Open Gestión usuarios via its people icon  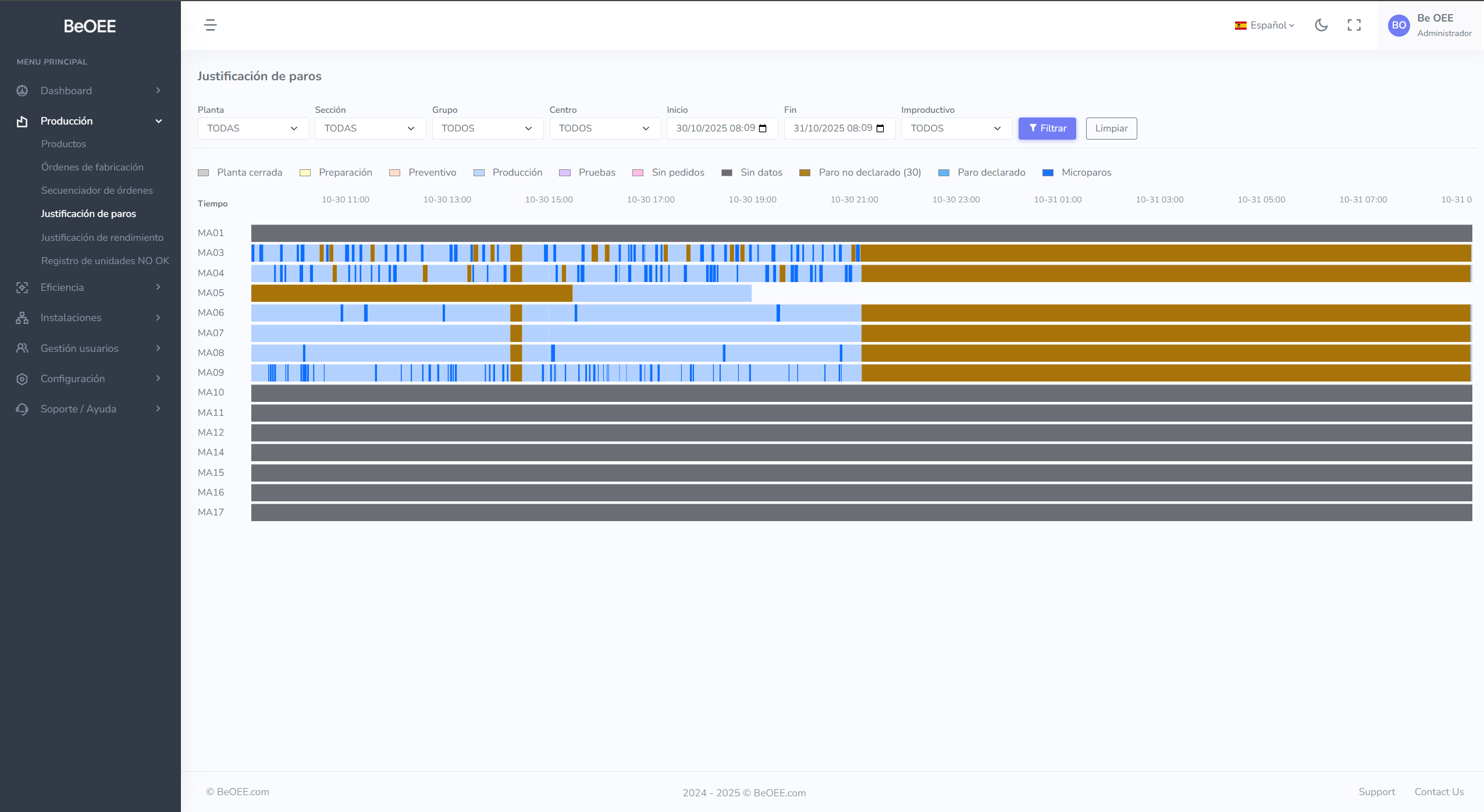22,348
